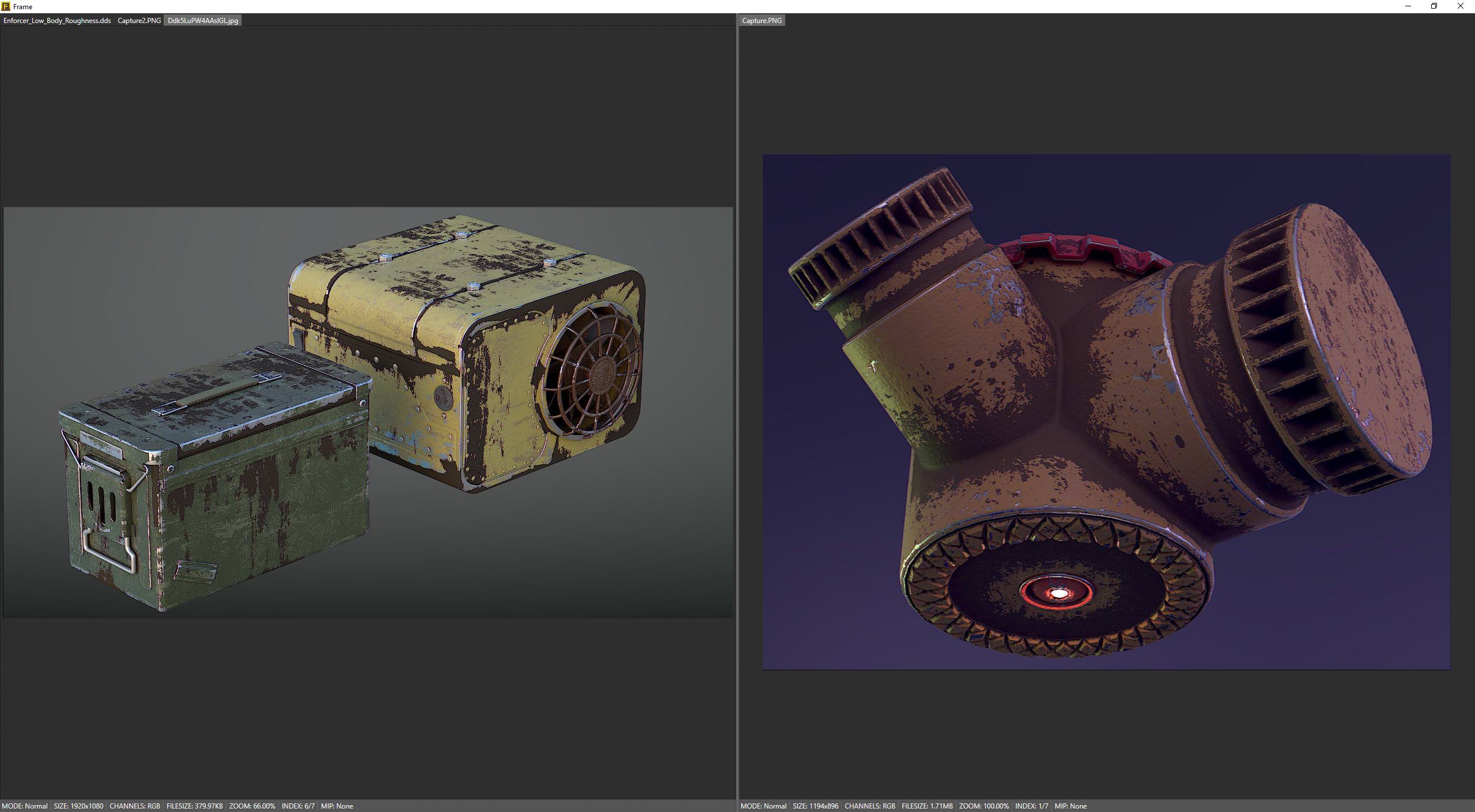Click FILESIZE: 379.97KB status field
Screen dimensions: 1475x812
194,806
